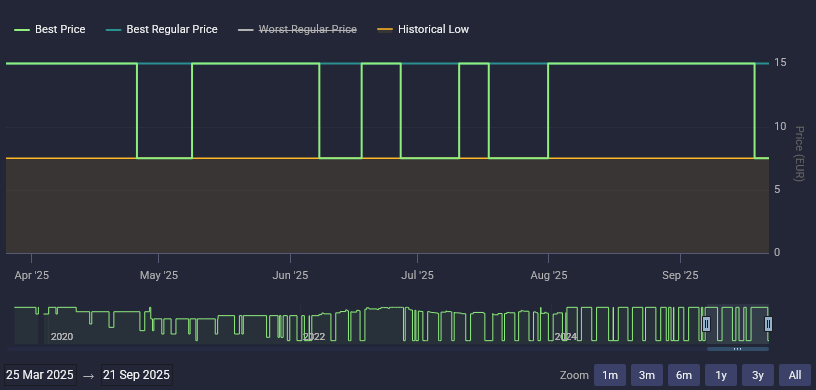
Task: Toggle the Historical Low legend series
Action: click(423, 30)
